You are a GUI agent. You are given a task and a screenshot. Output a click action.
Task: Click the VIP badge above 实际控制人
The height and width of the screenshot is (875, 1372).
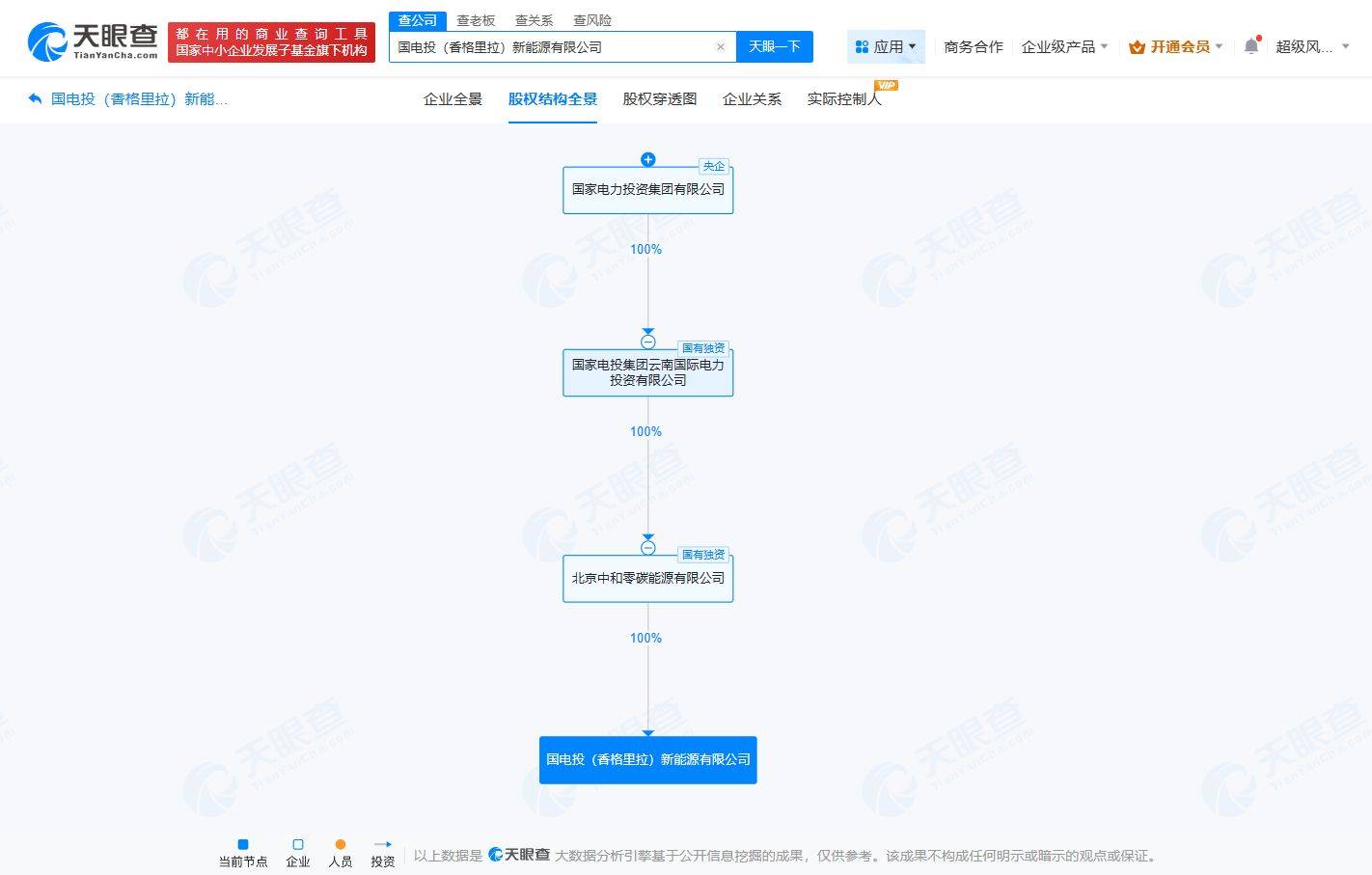point(886,85)
